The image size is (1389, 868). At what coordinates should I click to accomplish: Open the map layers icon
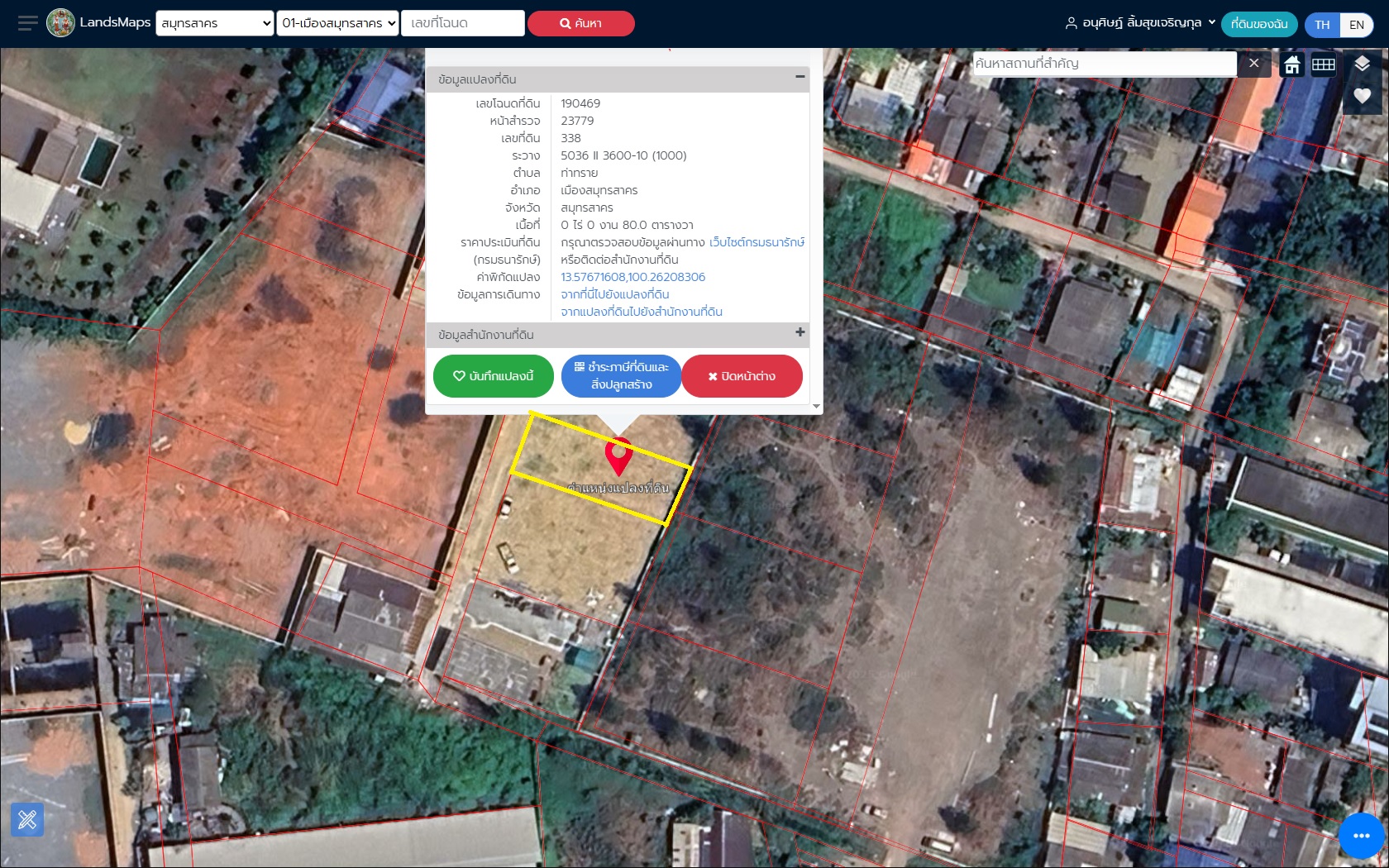(1362, 64)
